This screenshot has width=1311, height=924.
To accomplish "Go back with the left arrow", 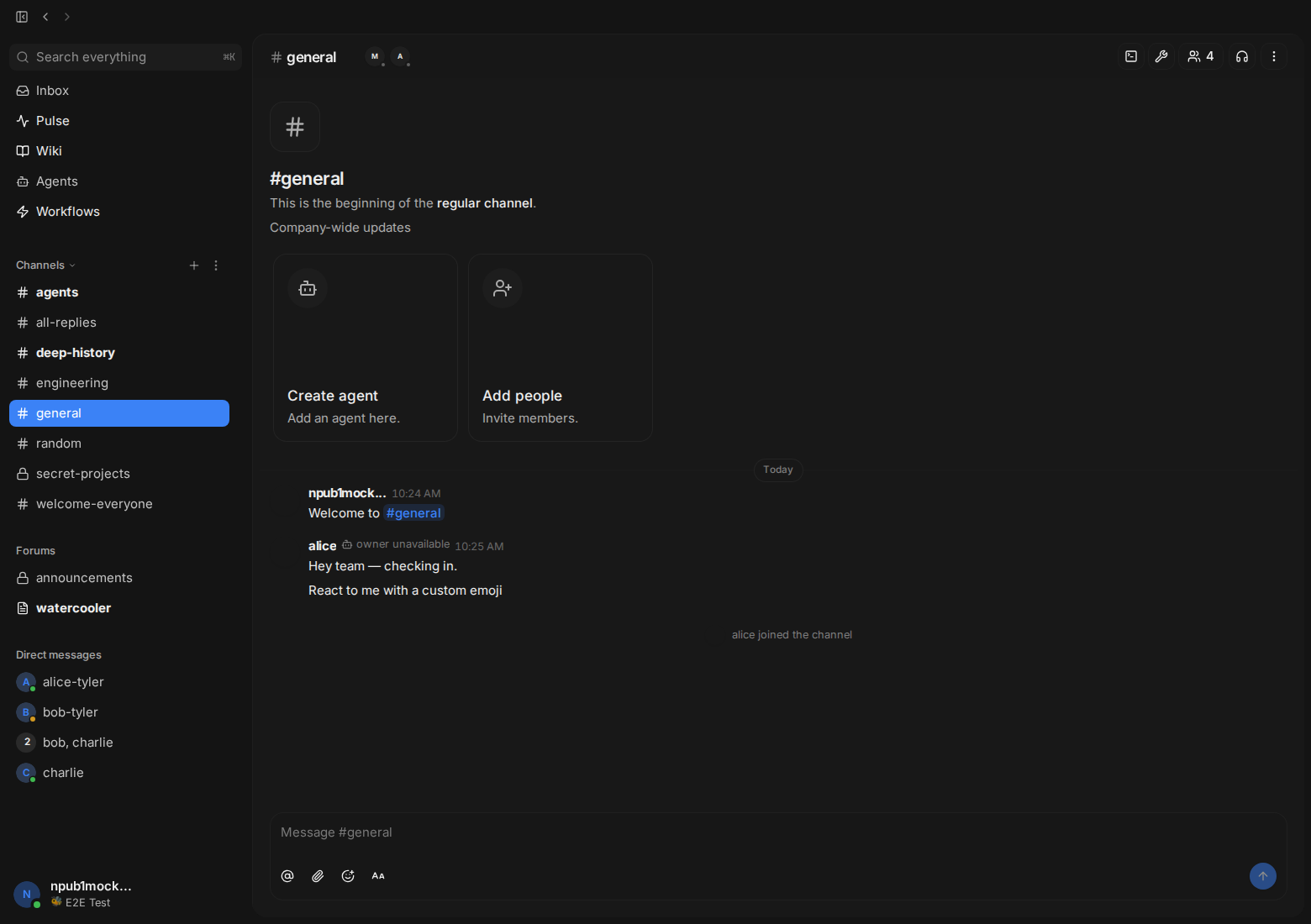I will [x=45, y=17].
